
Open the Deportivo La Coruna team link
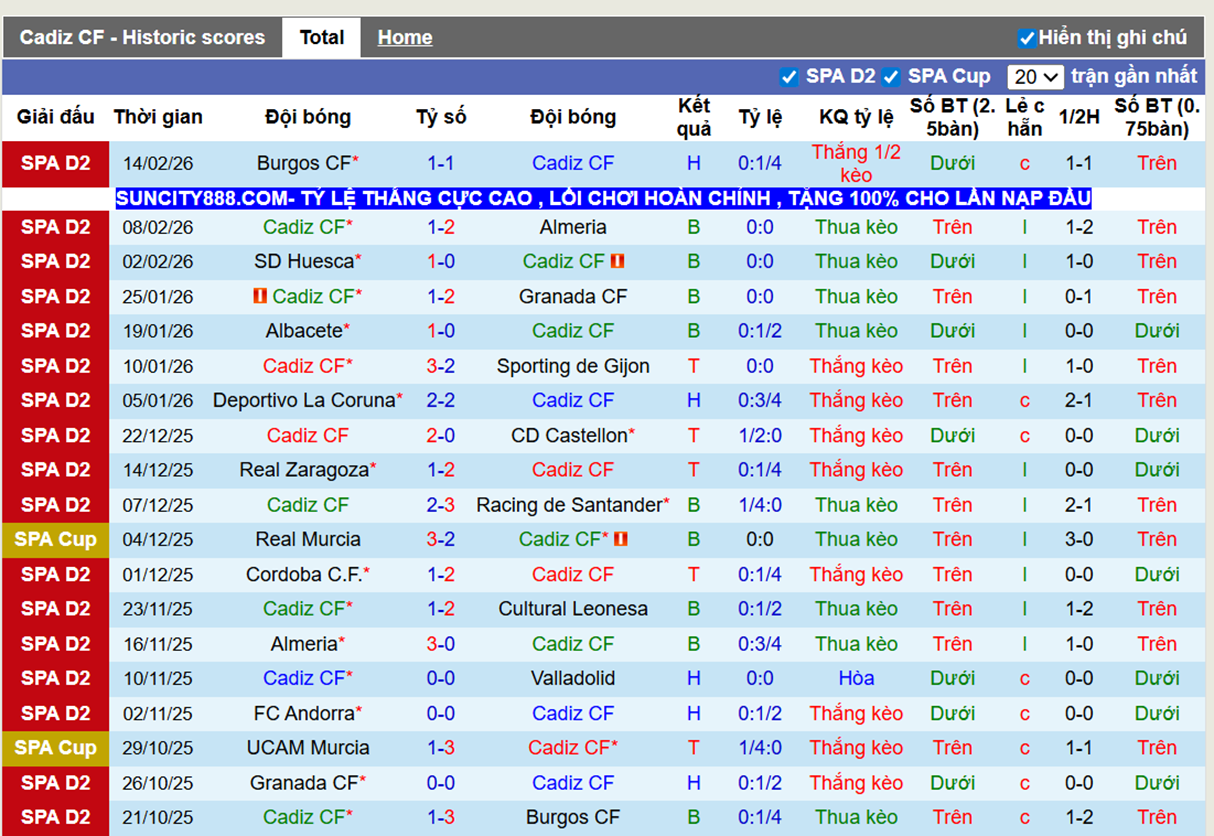coord(304,400)
